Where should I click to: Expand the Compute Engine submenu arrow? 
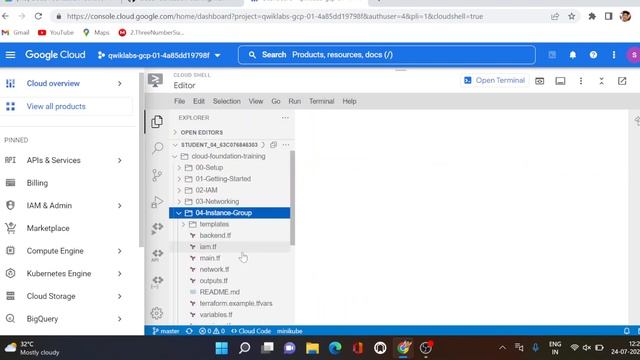(120, 251)
